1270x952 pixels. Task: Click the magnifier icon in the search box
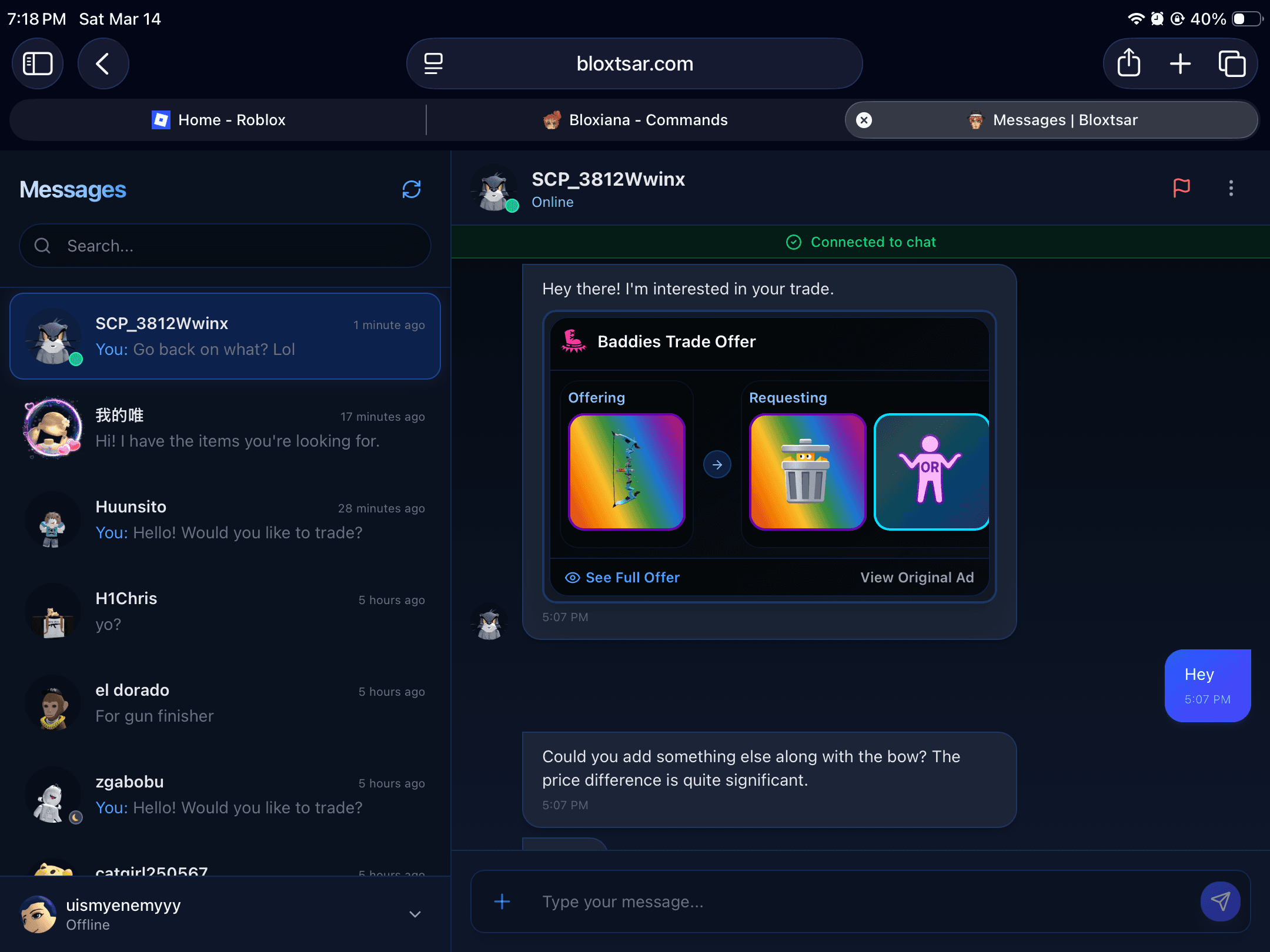(42, 246)
